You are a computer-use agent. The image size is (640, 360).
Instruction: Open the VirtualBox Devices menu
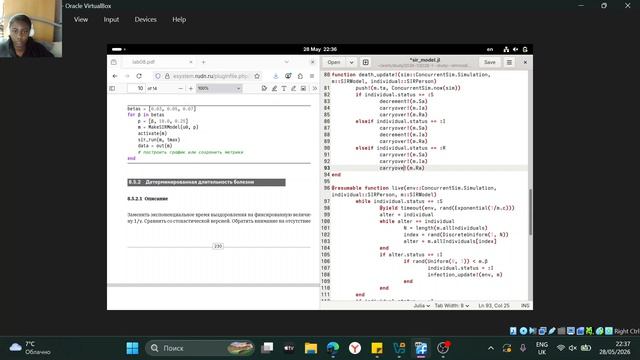pos(145,19)
